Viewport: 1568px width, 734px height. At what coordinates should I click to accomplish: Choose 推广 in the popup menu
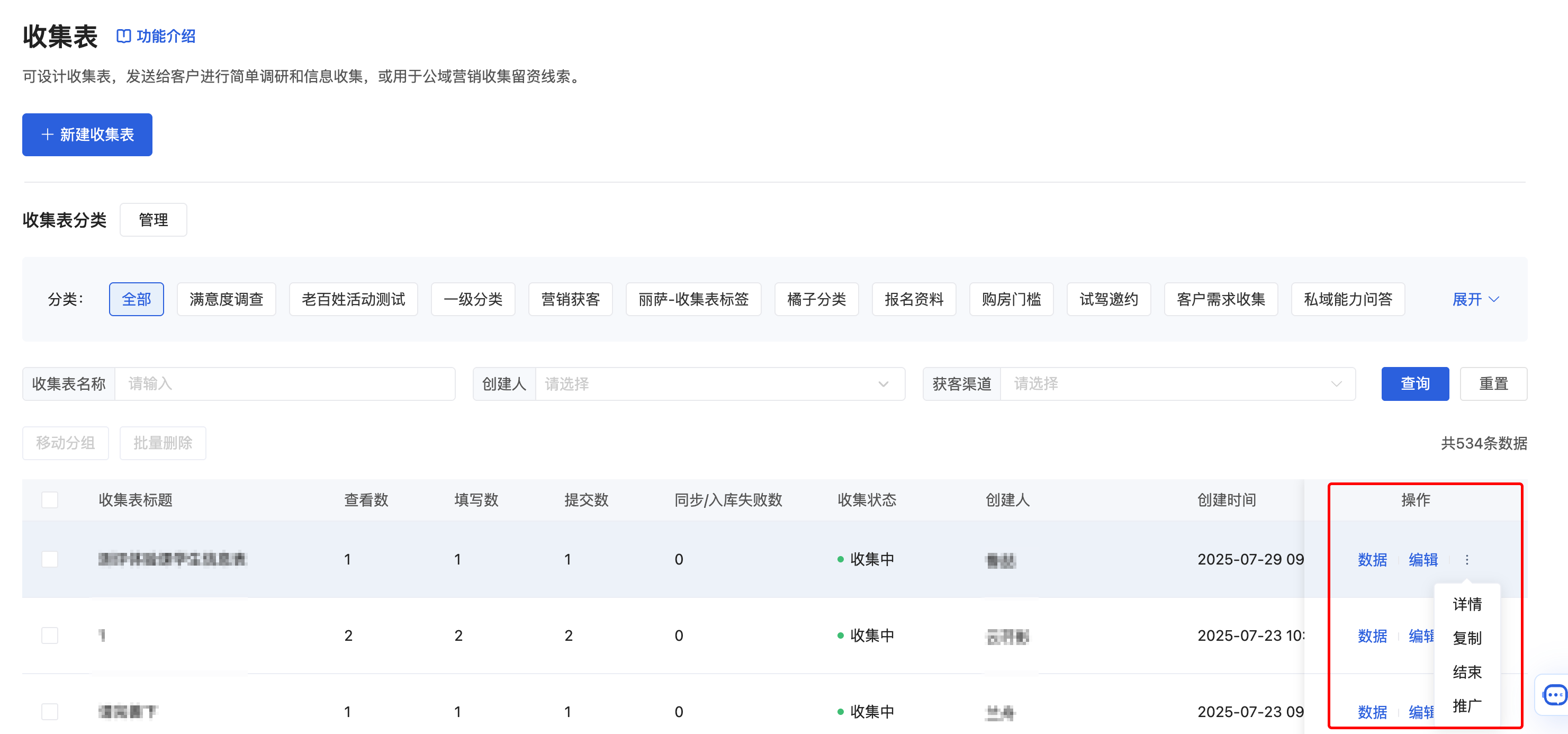tap(1467, 705)
